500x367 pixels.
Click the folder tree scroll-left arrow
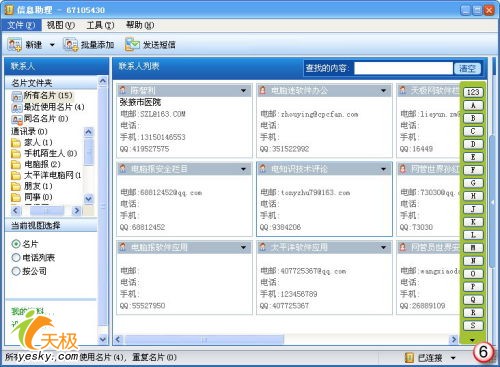coord(16,211)
